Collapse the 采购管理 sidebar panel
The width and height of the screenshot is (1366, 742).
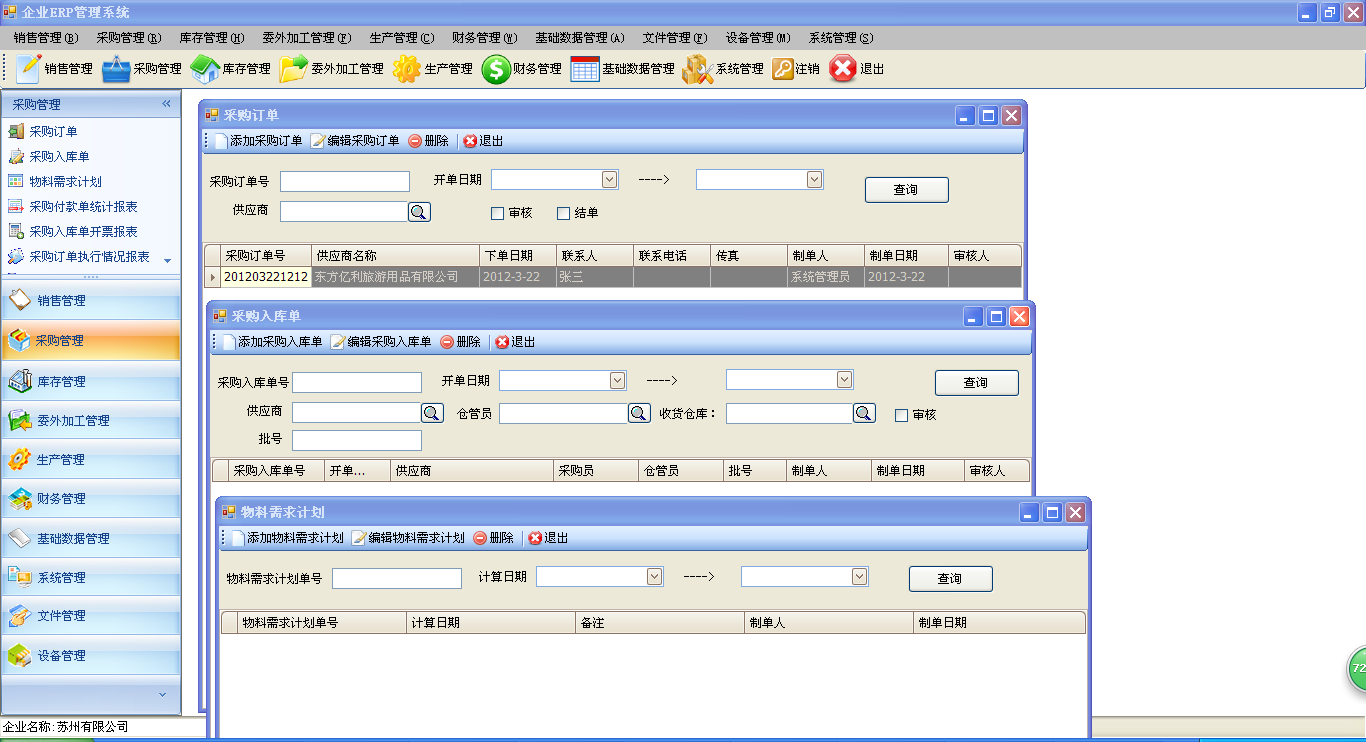(167, 104)
